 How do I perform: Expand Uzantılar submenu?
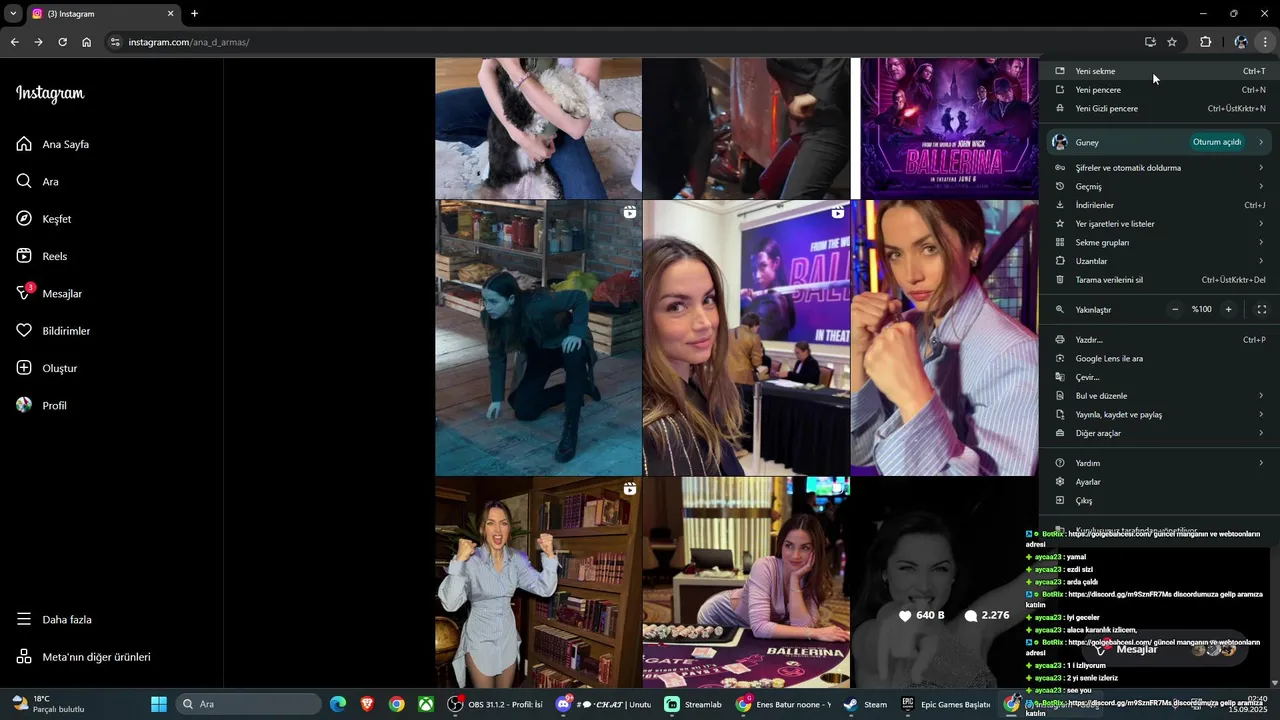[x=1160, y=261]
